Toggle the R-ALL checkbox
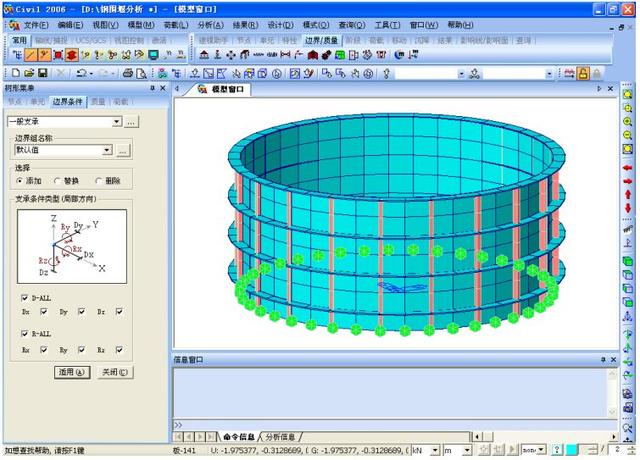 click(25, 335)
